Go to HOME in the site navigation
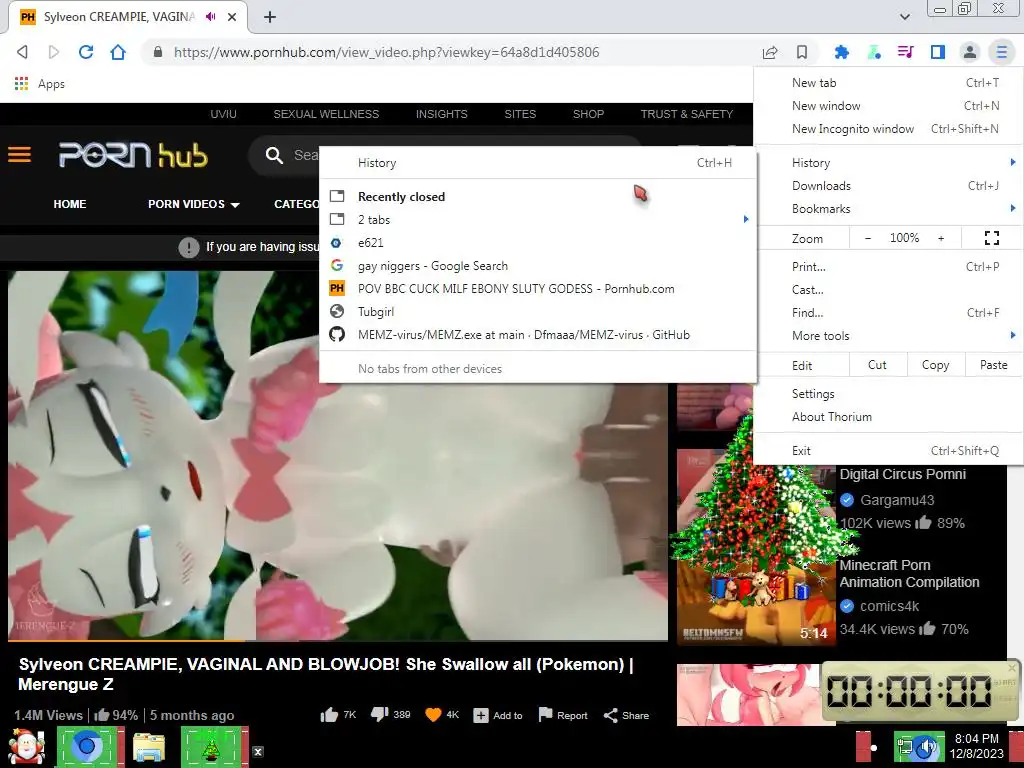The image size is (1024, 768). click(x=70, y=204)
